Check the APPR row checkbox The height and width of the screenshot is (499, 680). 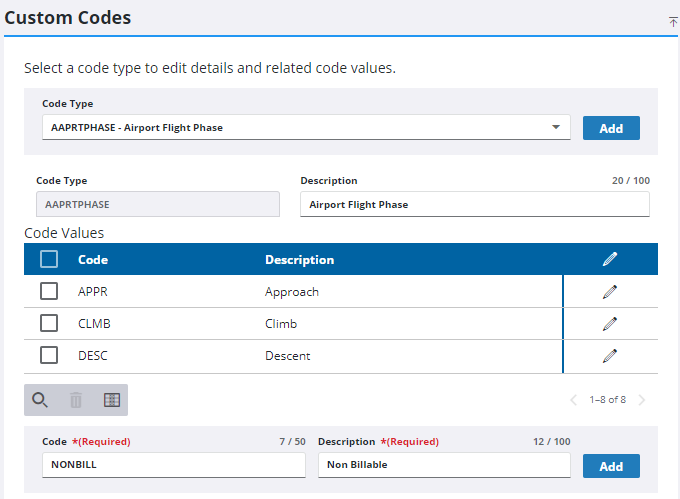[x=49, y=292]
